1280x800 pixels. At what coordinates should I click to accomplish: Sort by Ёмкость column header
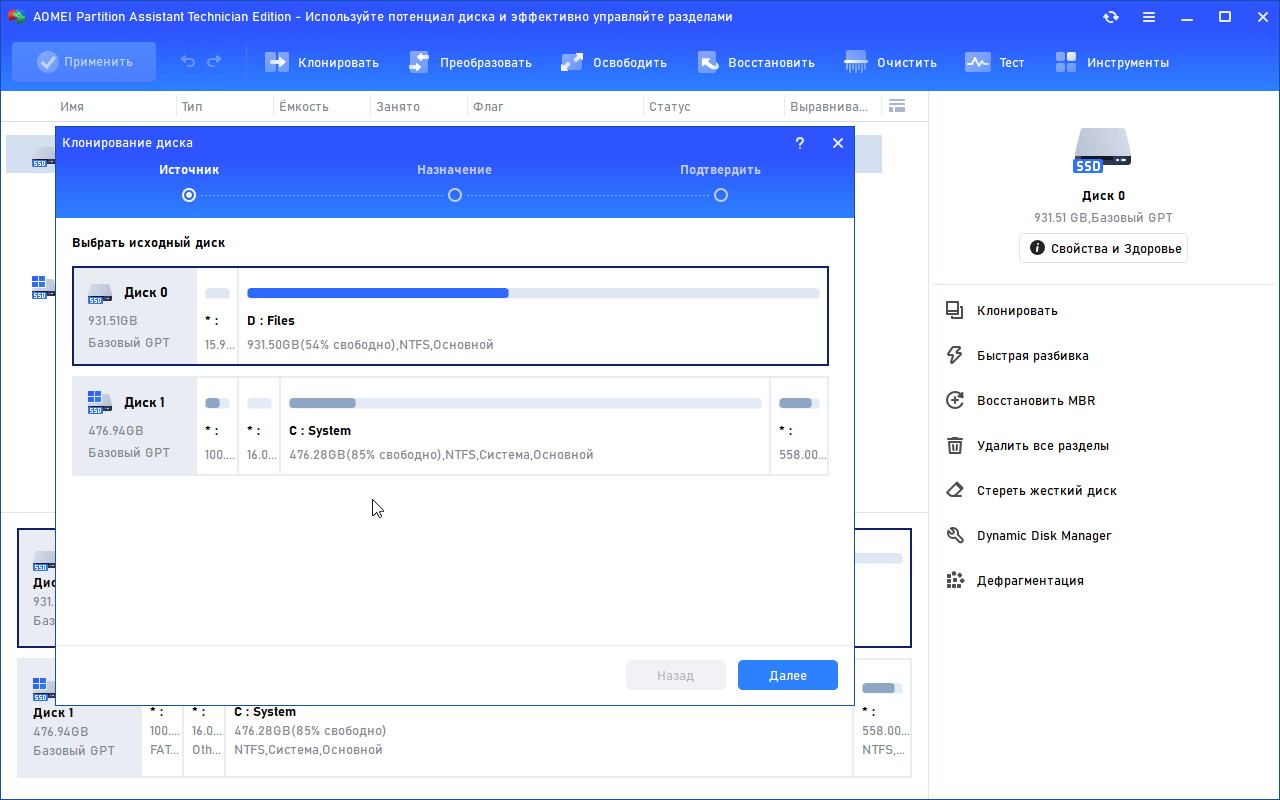pyautogui.click(x=303, y=106)
